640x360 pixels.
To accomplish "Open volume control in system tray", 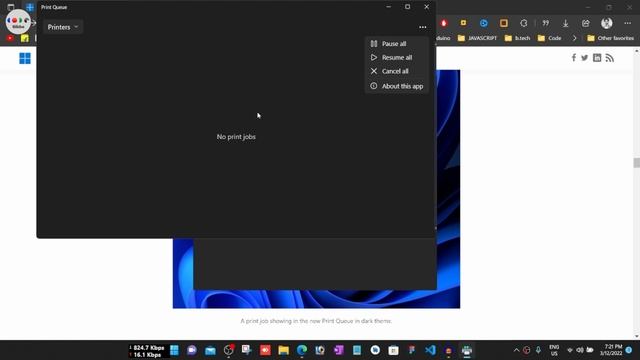I will click(580, 350).
